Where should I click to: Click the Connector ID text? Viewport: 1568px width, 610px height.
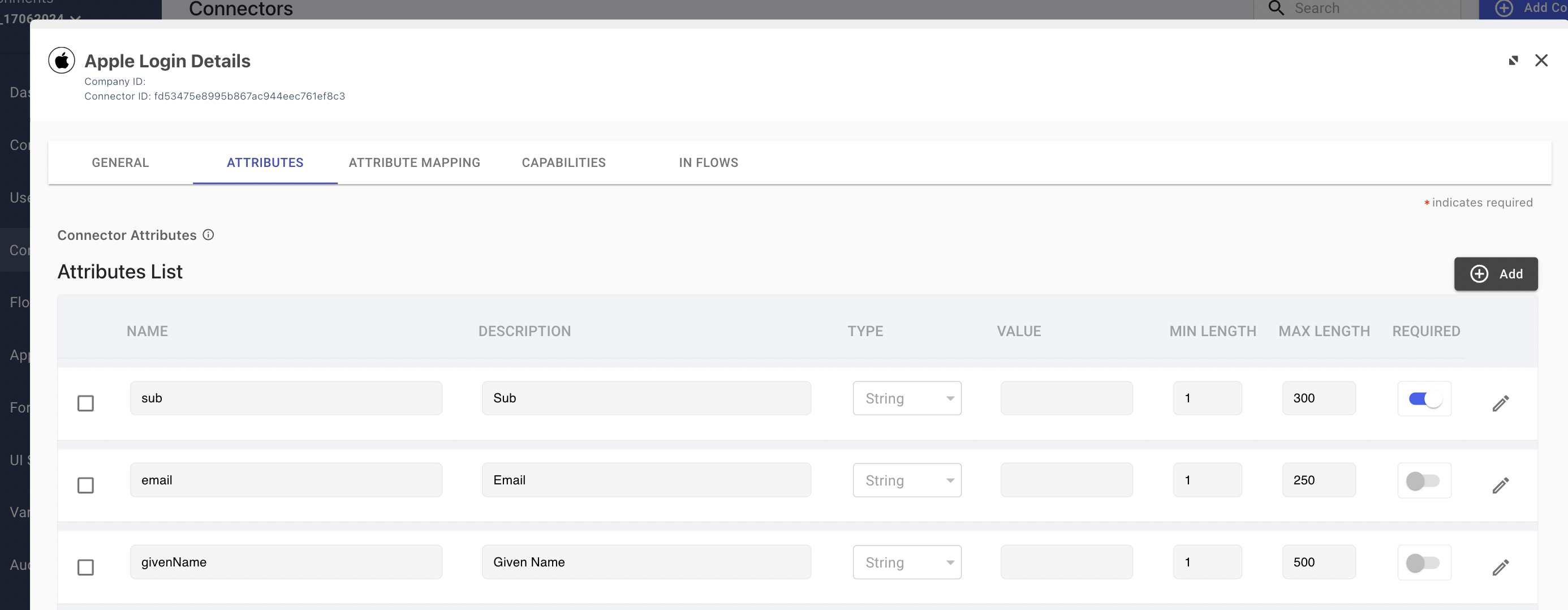(215, 96)
